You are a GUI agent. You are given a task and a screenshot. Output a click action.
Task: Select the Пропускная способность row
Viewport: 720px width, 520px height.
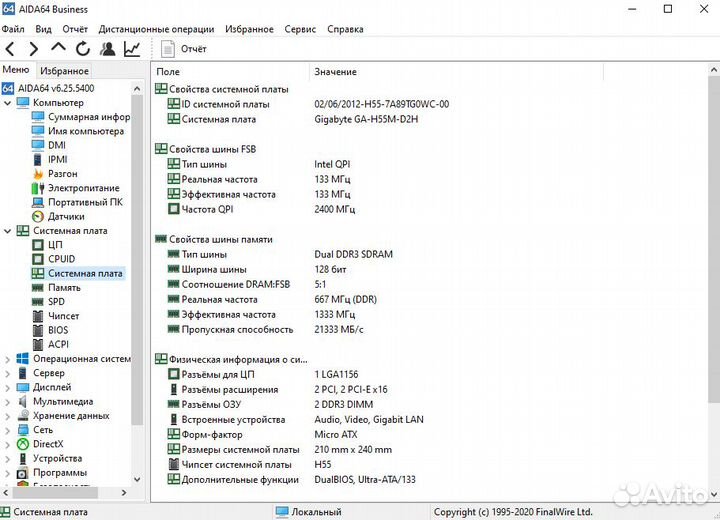click(x=265, y=329)
